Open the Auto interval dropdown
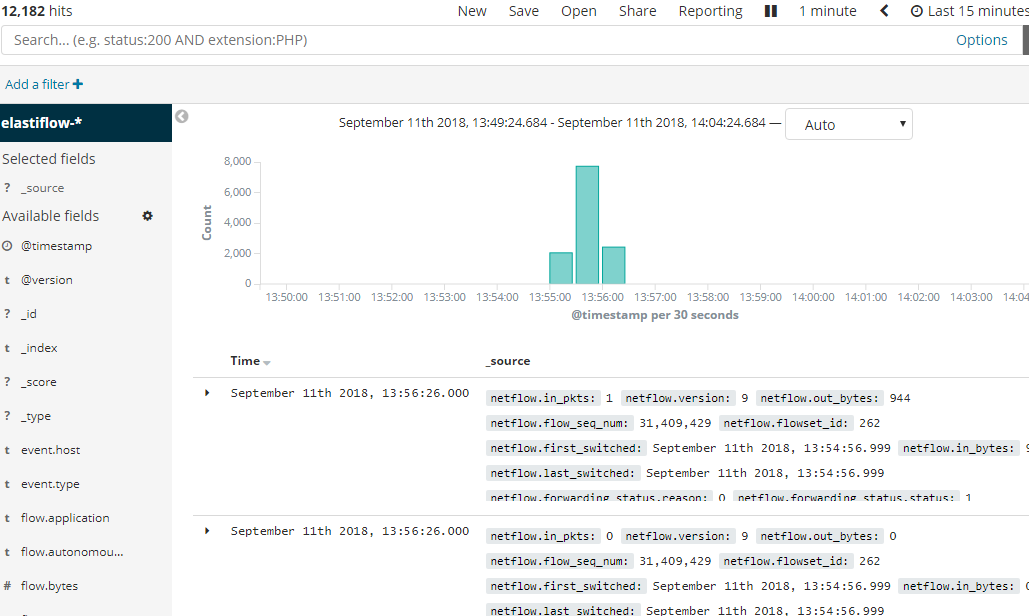Screen dimensions: 1029x616 click(x=849, y=124)
